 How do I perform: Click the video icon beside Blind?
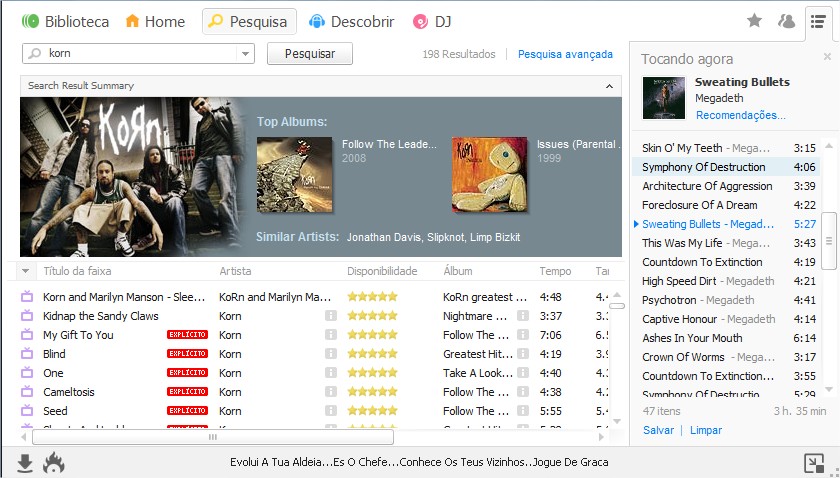pos(27,354)
